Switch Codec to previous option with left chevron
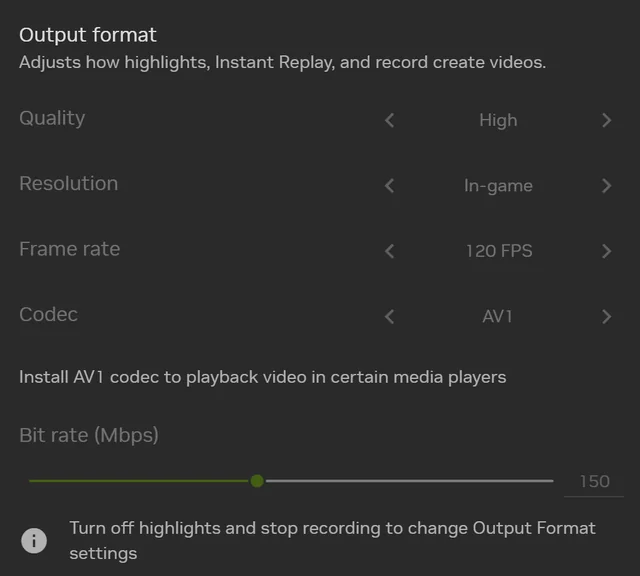The width and height of the screenshot is (640, 576). coord(390,316)
